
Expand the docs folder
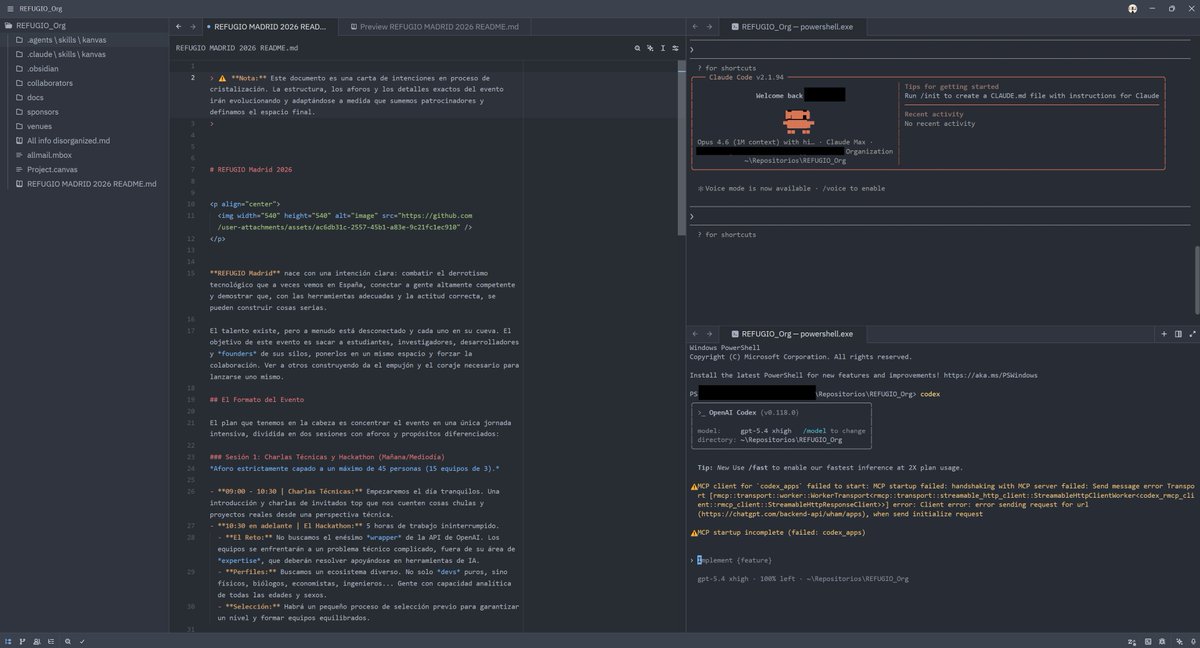pyautogui.click(x=85, y=98)
